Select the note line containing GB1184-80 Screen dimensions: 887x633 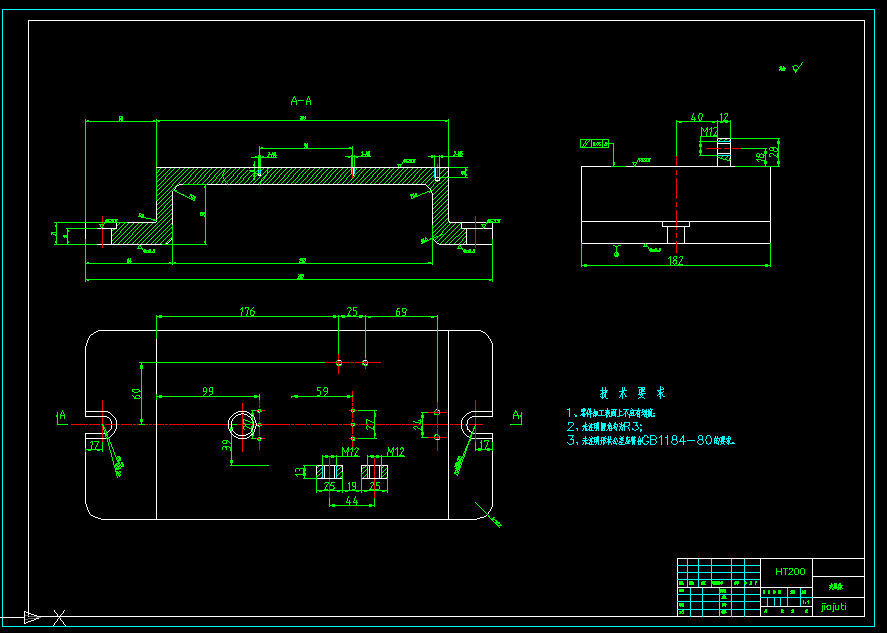click(x=651, y=441)
